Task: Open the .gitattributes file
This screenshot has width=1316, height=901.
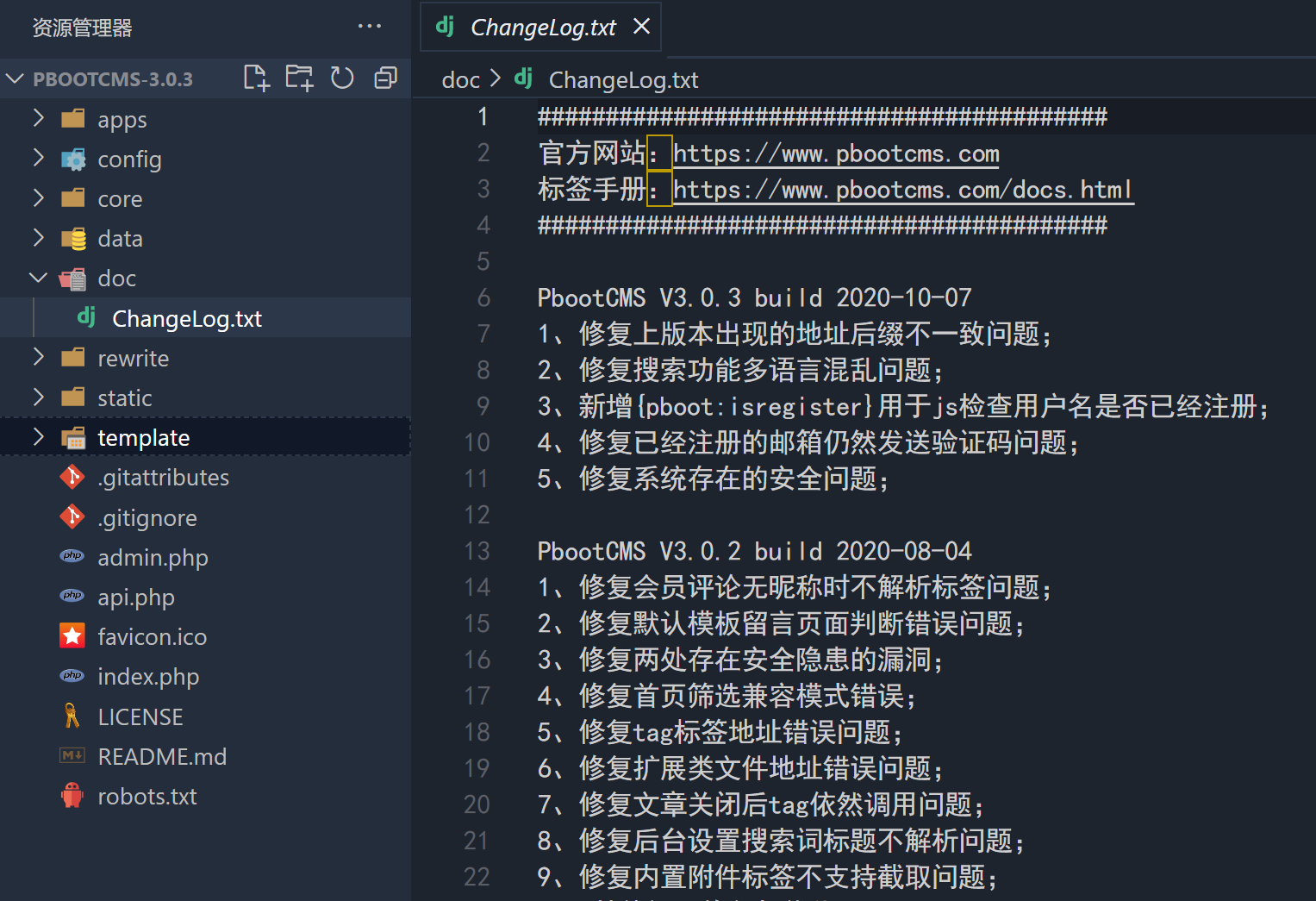Action: (x=163, y=477)
